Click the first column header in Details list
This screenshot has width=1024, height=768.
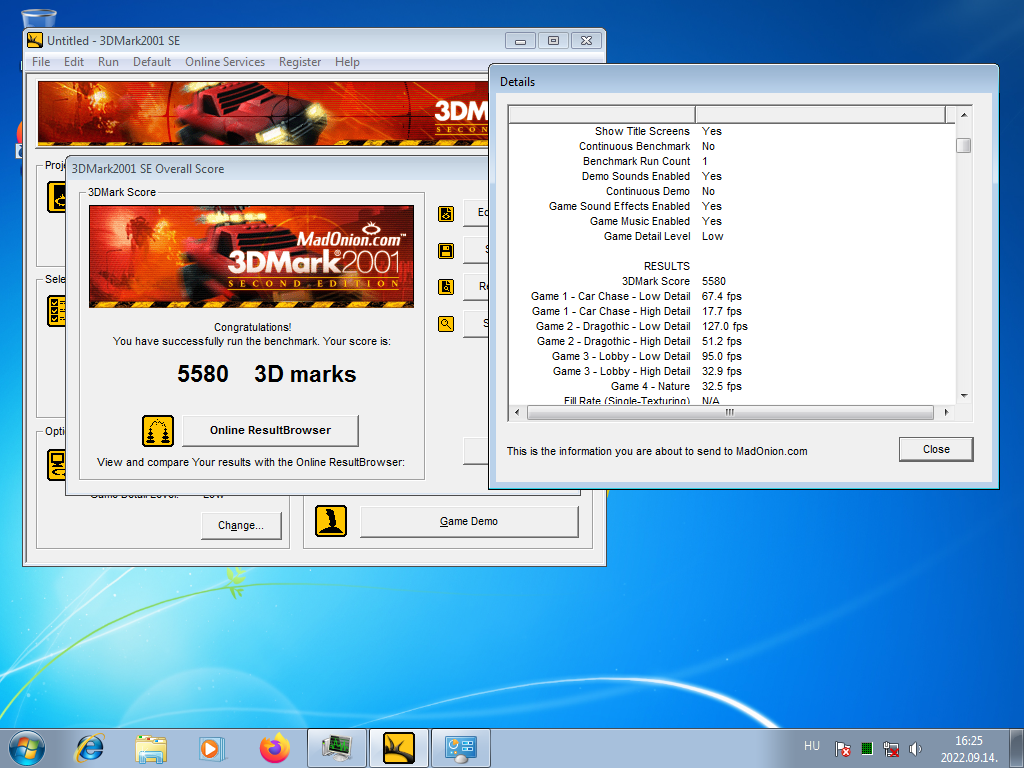[x=602, y=114]
